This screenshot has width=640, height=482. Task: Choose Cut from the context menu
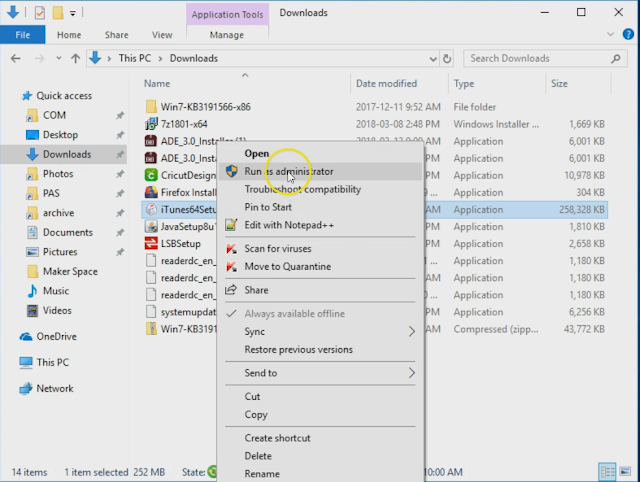click(x=252, y=397)
